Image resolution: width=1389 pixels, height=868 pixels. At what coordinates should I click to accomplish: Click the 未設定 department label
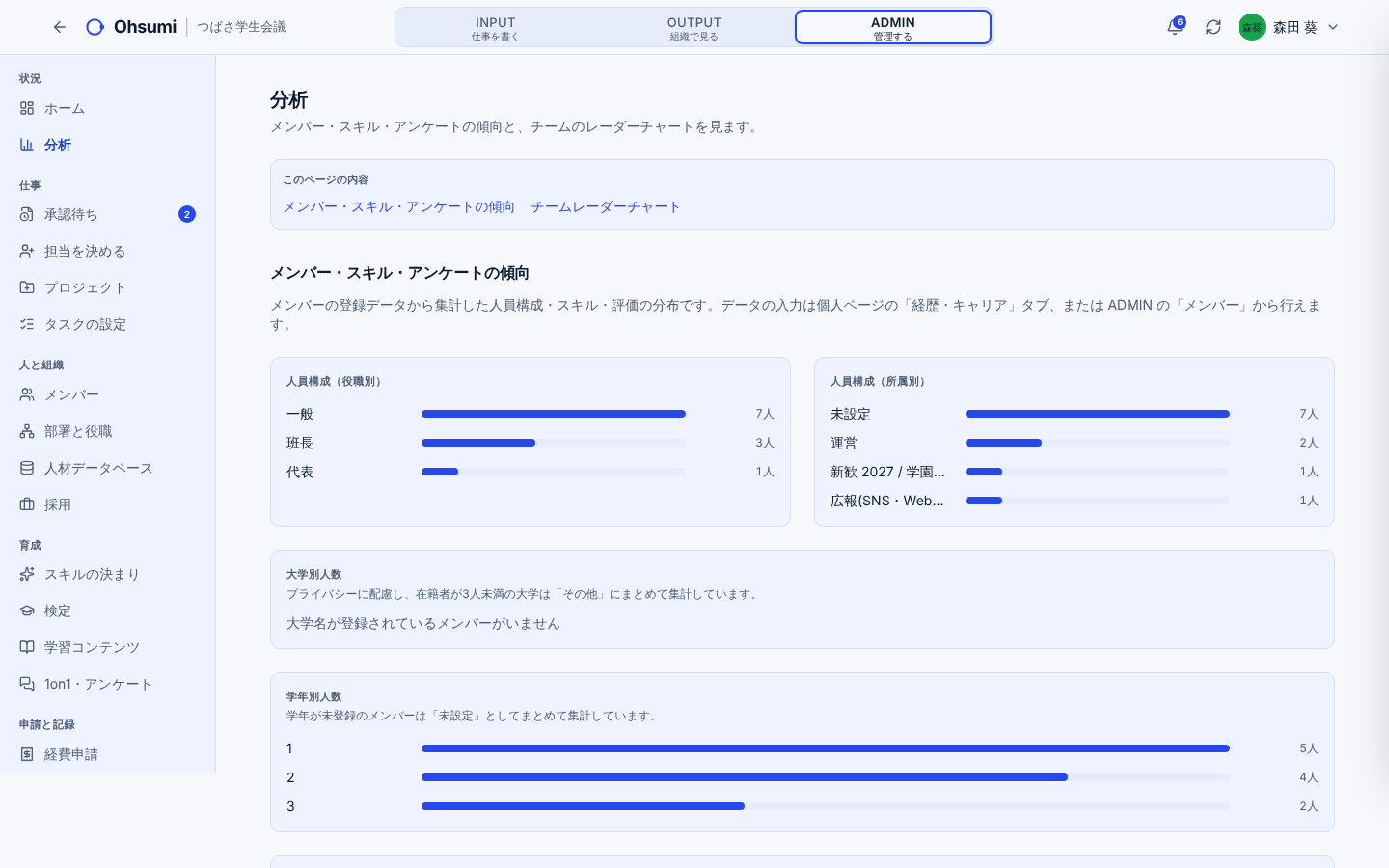[x=851, y=414]
